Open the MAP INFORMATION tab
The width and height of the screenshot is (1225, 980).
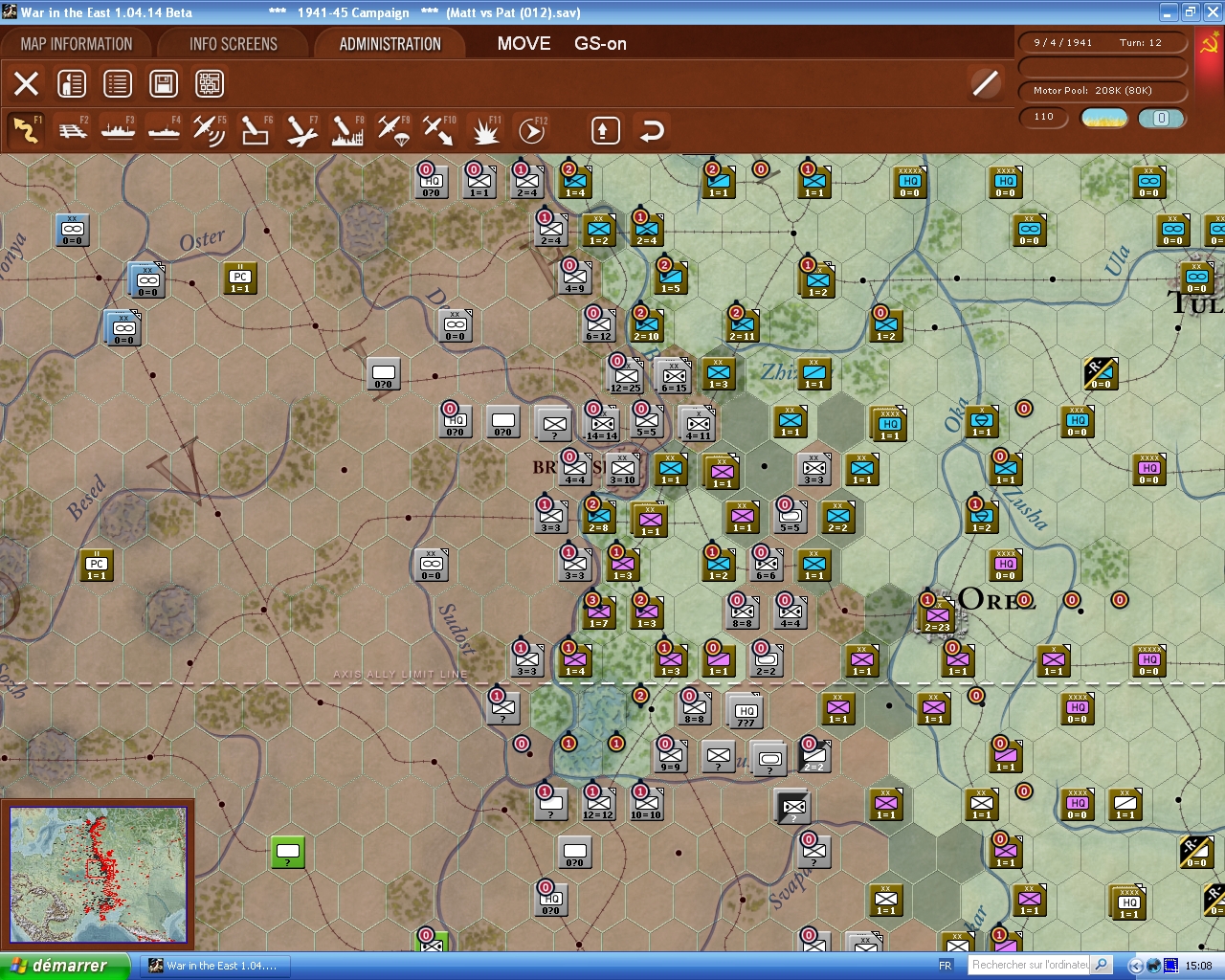pos(77,44)
